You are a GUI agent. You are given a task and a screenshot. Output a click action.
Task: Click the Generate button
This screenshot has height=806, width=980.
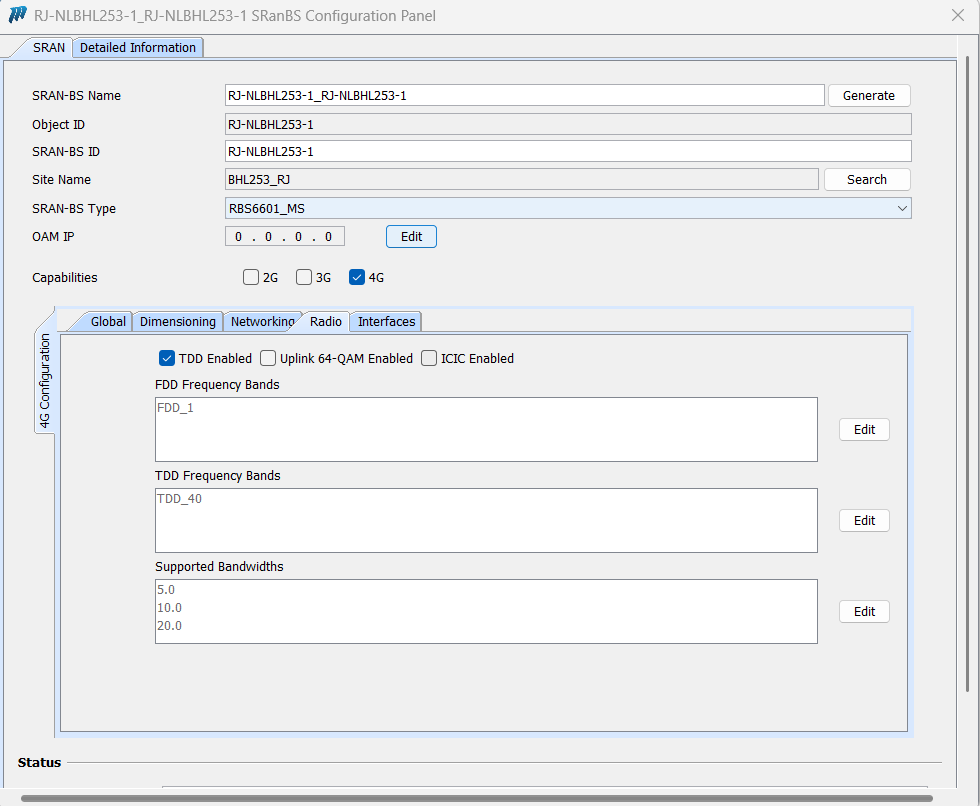[868, 95]
